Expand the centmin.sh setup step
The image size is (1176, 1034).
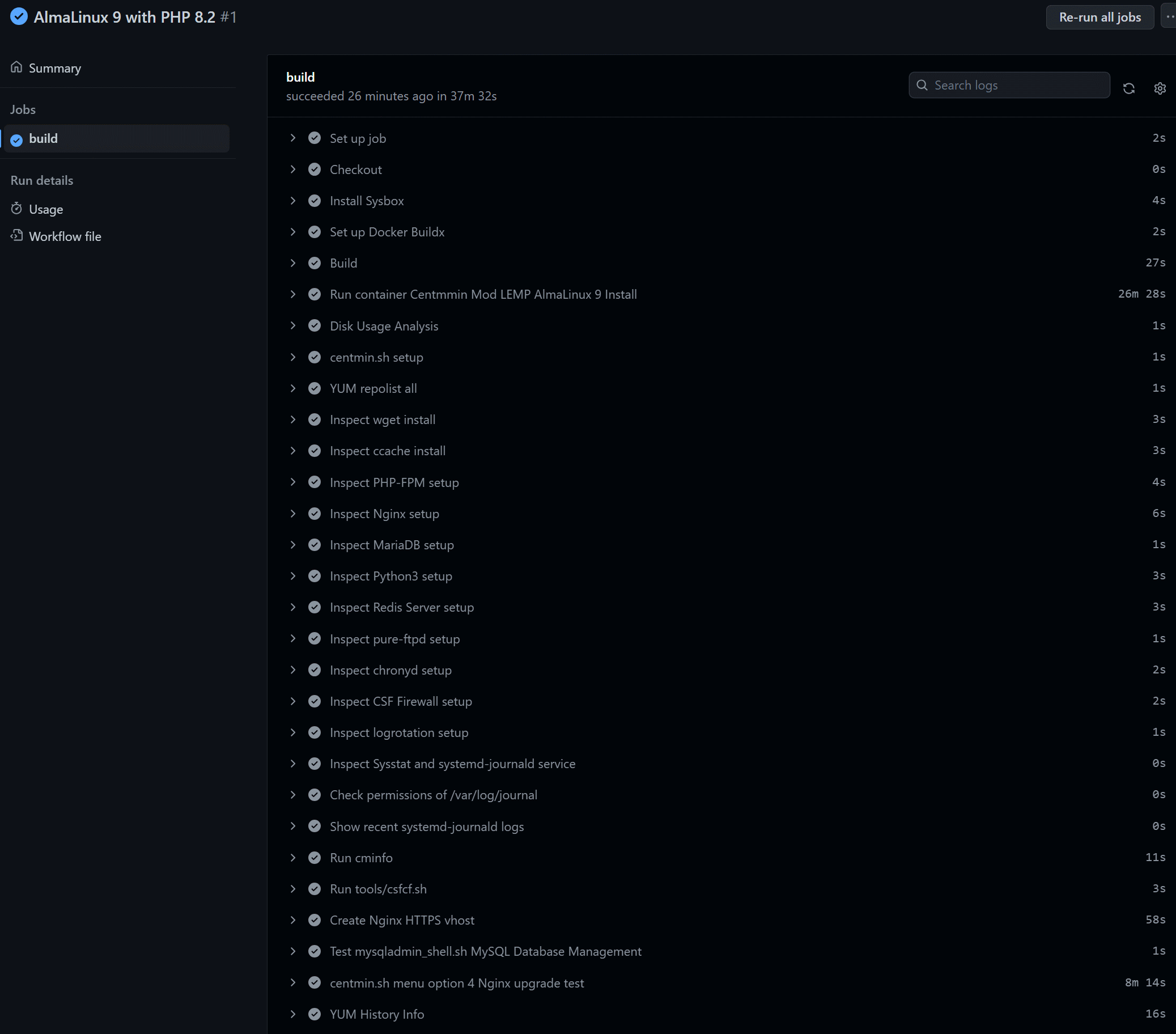click(x=293, y=357)
